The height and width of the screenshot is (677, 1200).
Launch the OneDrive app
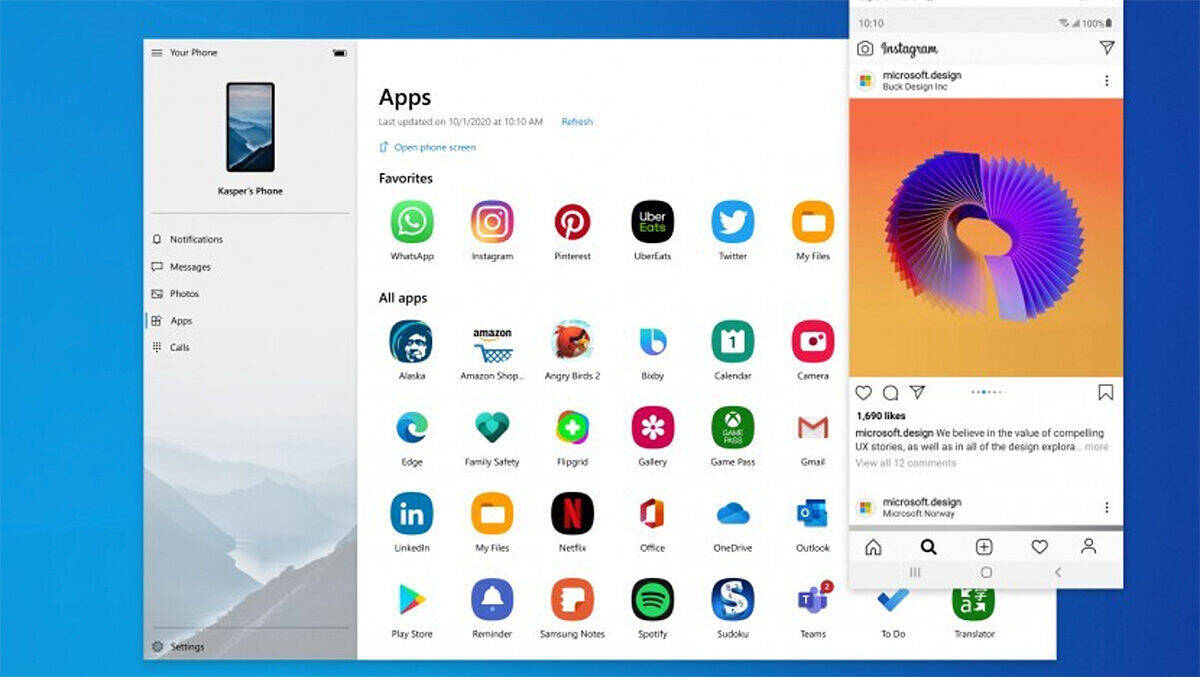pos(733,513)
